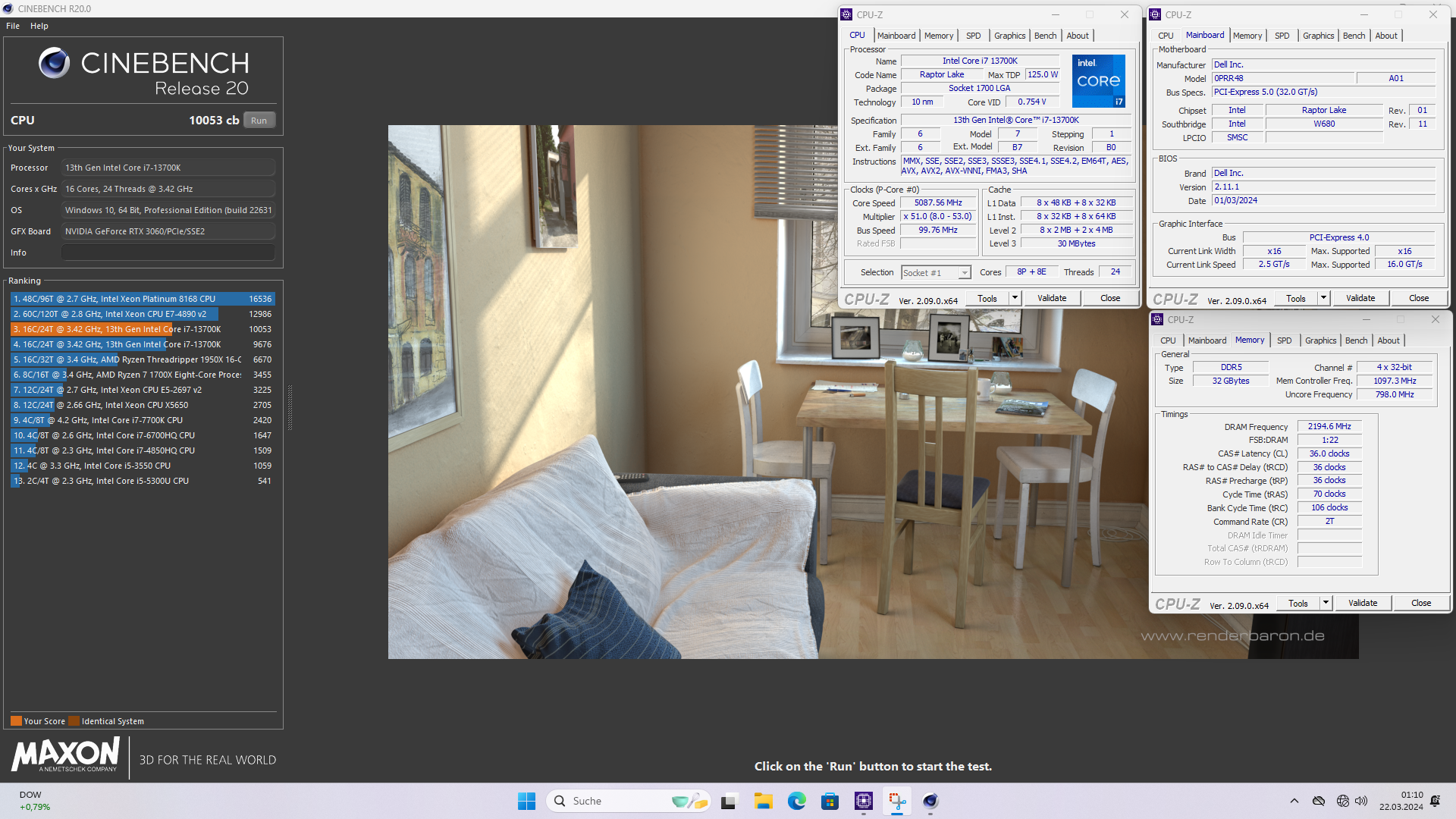This screenshot has height=819, width=1456.
Task: Click the taskbar clock and date
Action: 1401,801
